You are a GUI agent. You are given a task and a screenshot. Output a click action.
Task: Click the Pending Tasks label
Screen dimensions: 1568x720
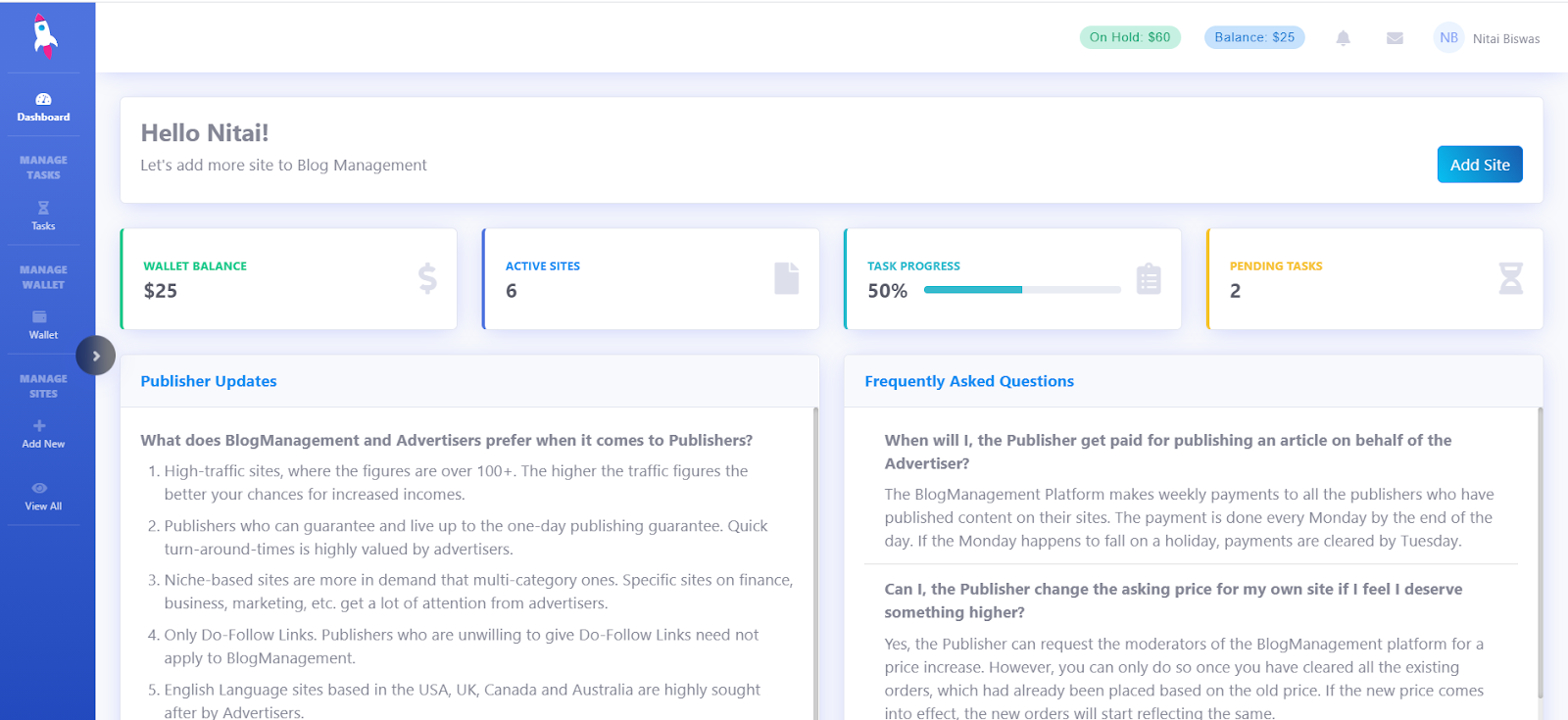[x=1276, y=266]
